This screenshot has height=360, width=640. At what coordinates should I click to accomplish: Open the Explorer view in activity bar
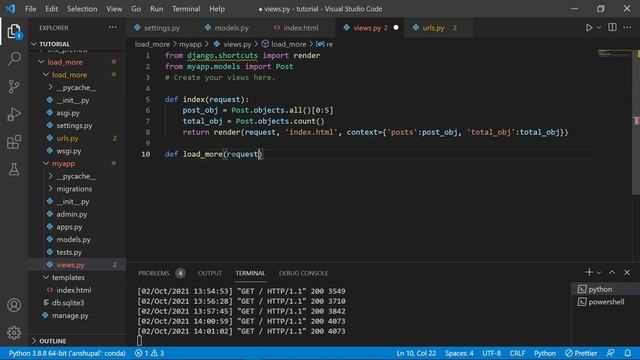tap(14, 31)
